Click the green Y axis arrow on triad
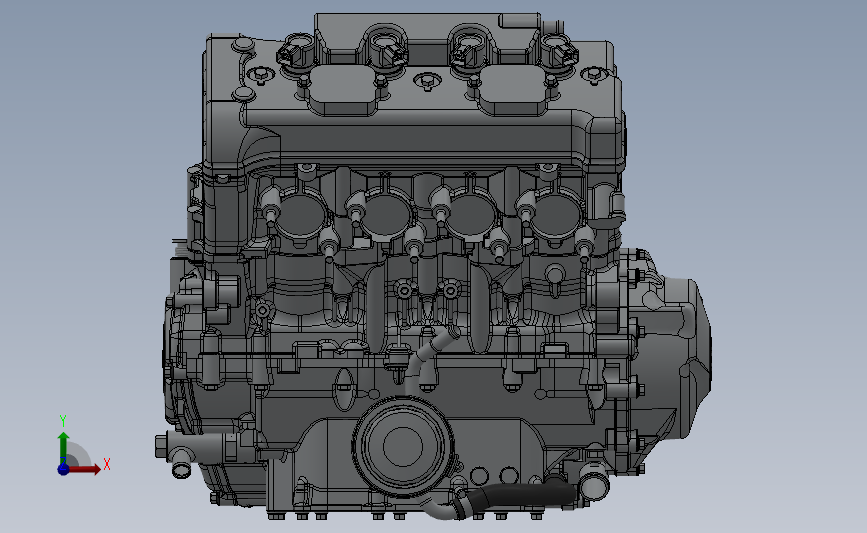The image size is (867, 533). (63, 447)
